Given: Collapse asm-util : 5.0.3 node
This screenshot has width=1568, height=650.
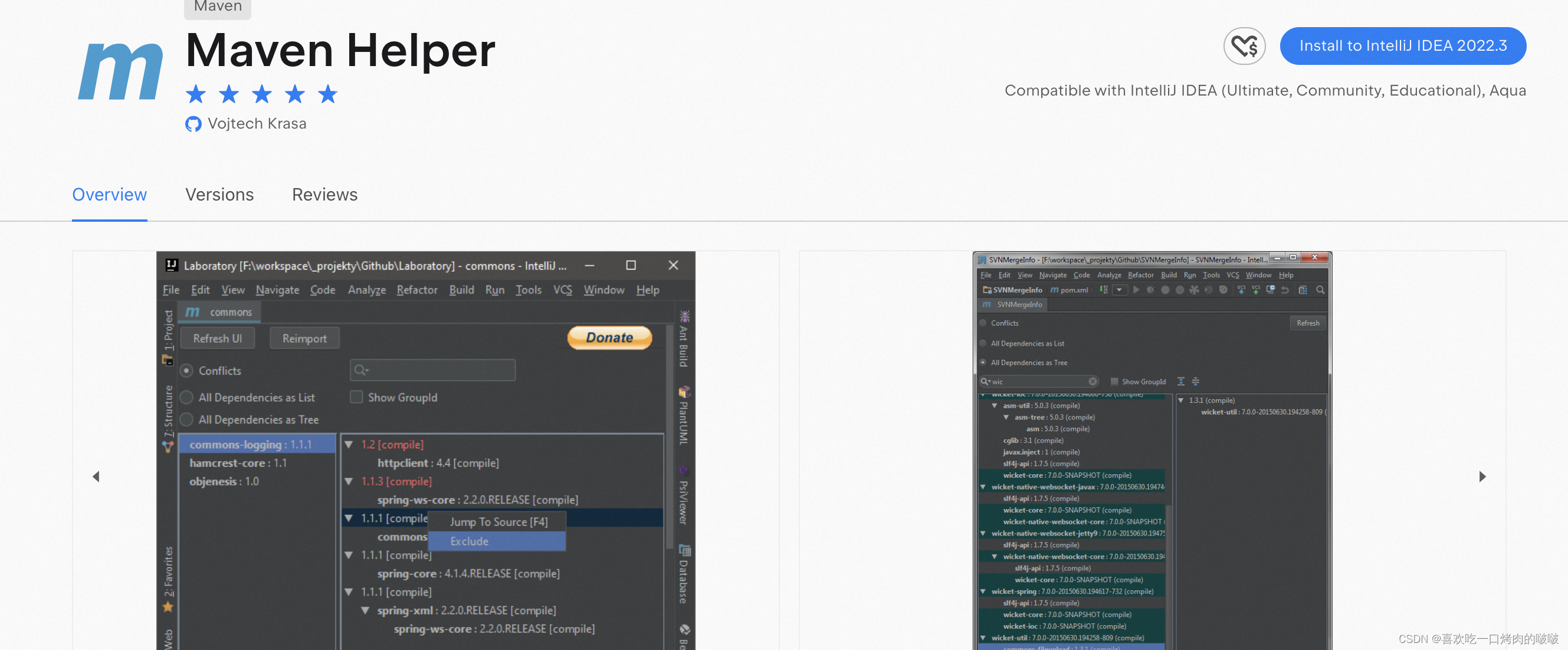Looking at the screenshot, I should pyautogui.click(x=995, y=406).
